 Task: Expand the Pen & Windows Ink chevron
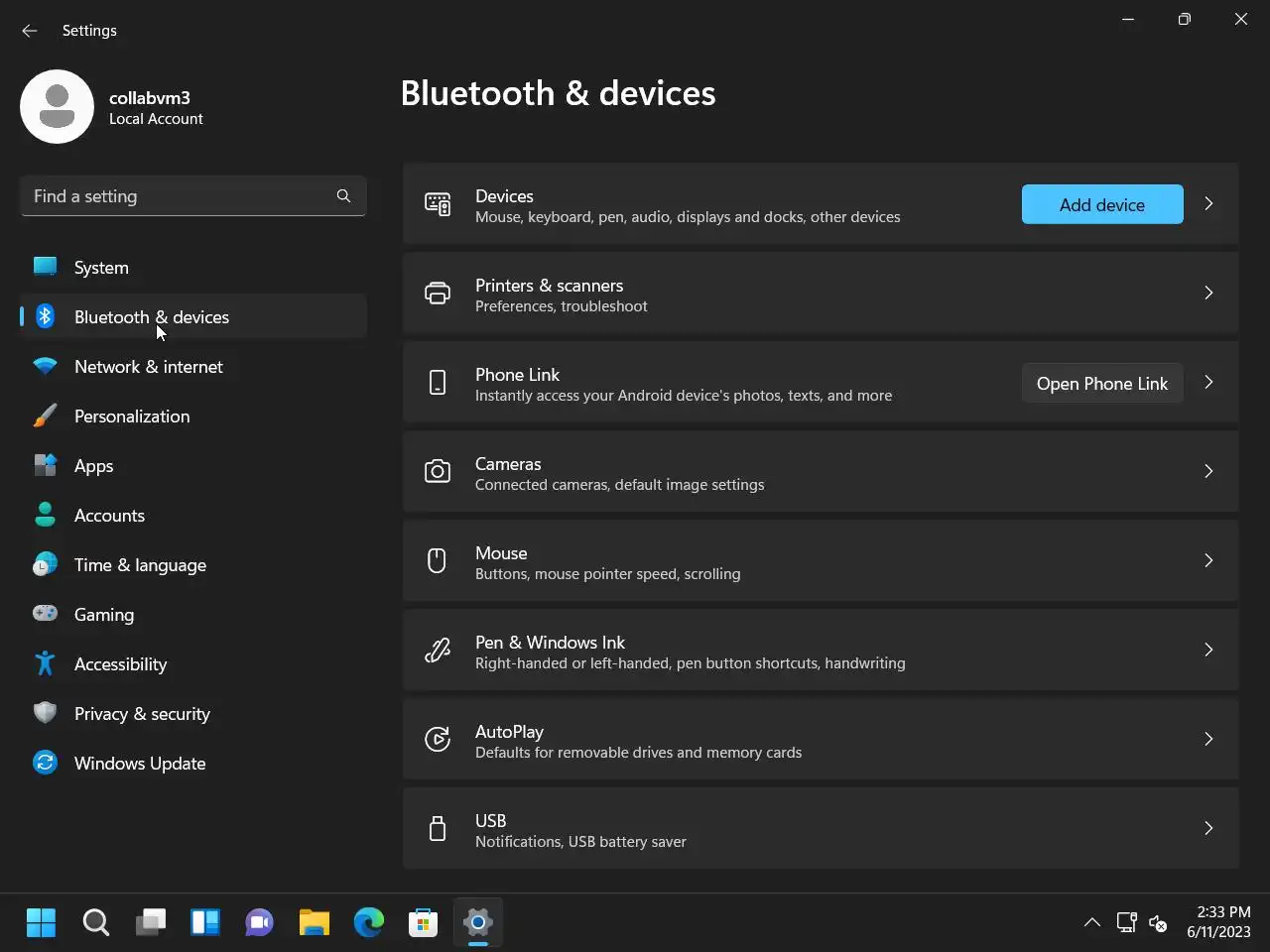click(1208, 650)
